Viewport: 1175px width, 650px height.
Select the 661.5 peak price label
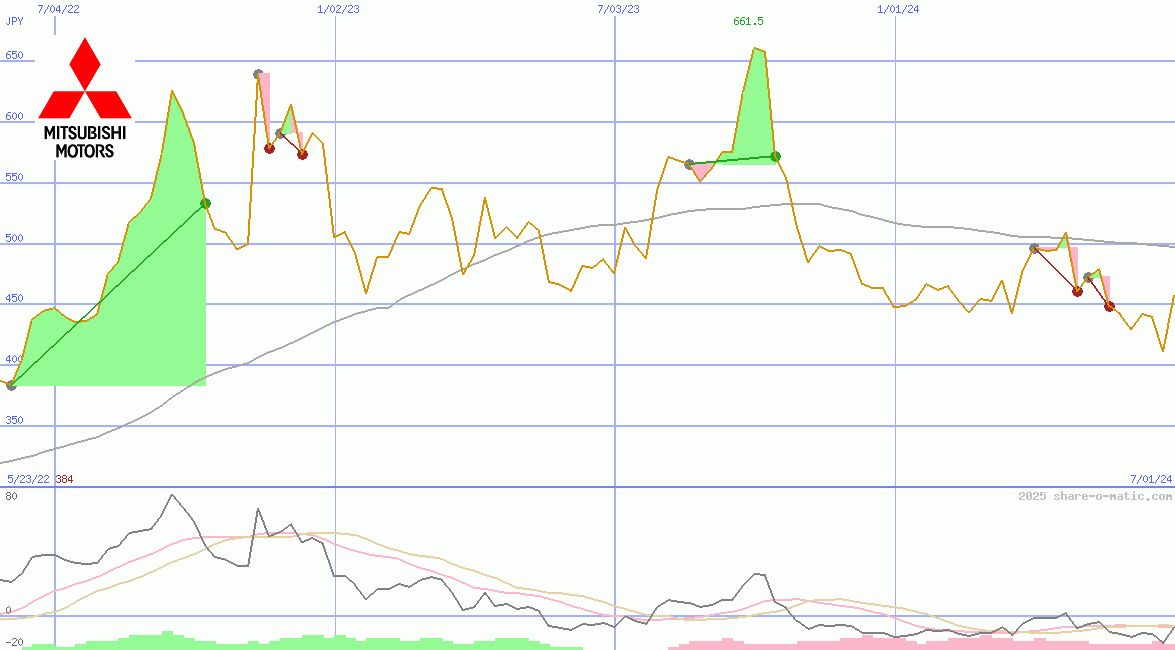click(x=748, y=21)
